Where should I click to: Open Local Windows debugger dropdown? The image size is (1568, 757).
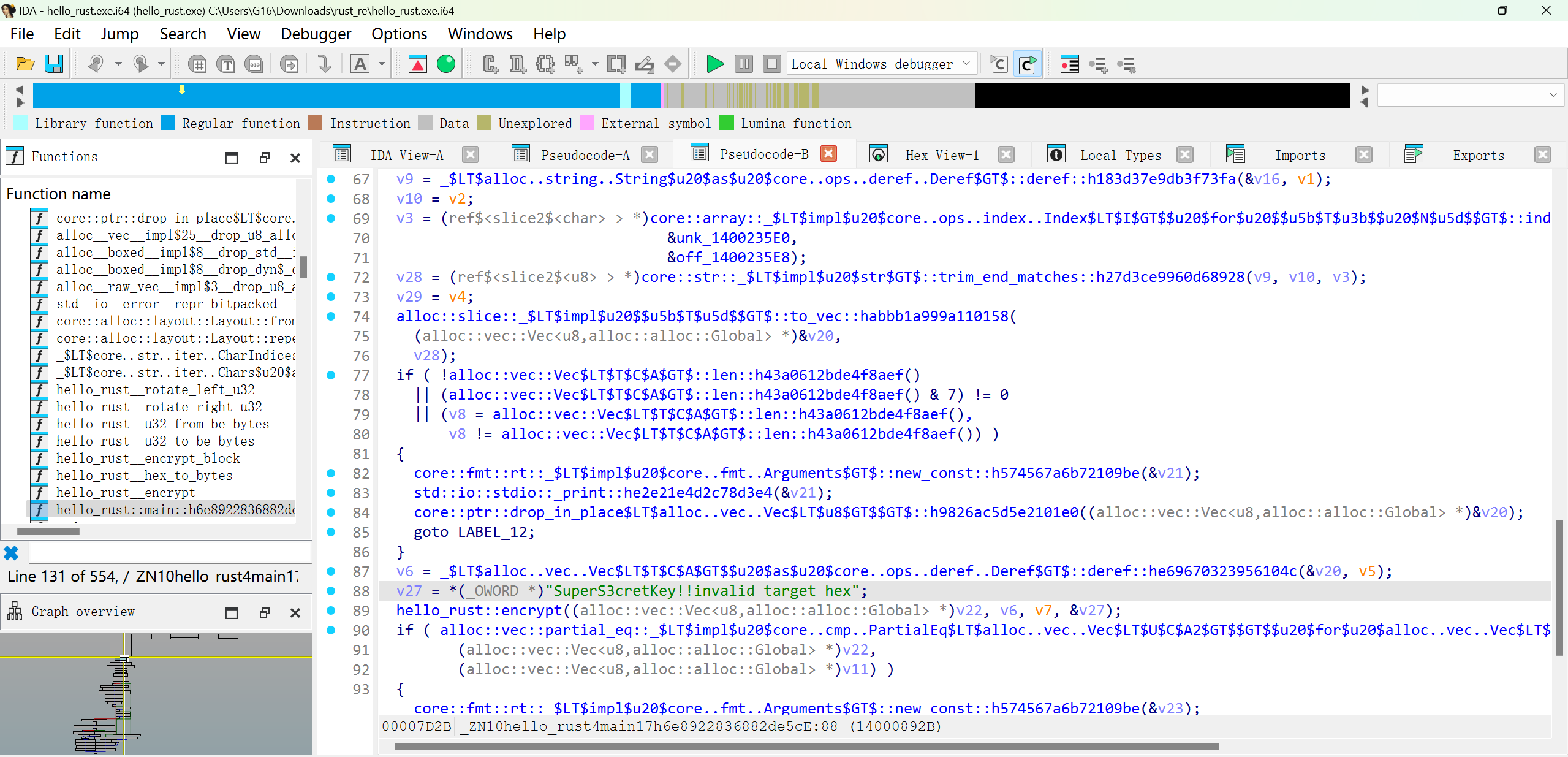(966, 64)
